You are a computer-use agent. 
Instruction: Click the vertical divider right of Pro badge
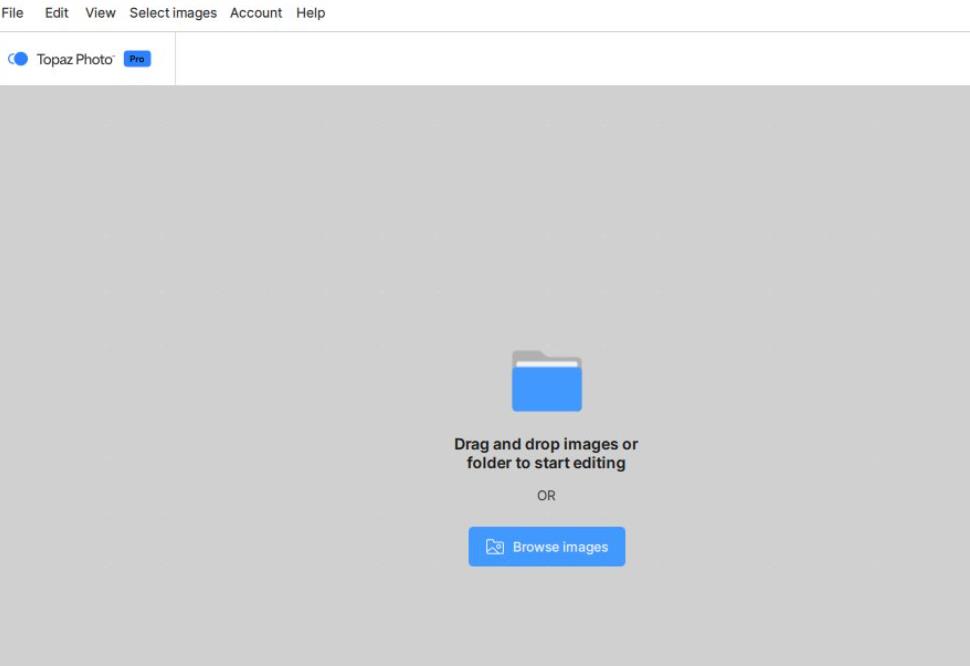coord(175,59)
